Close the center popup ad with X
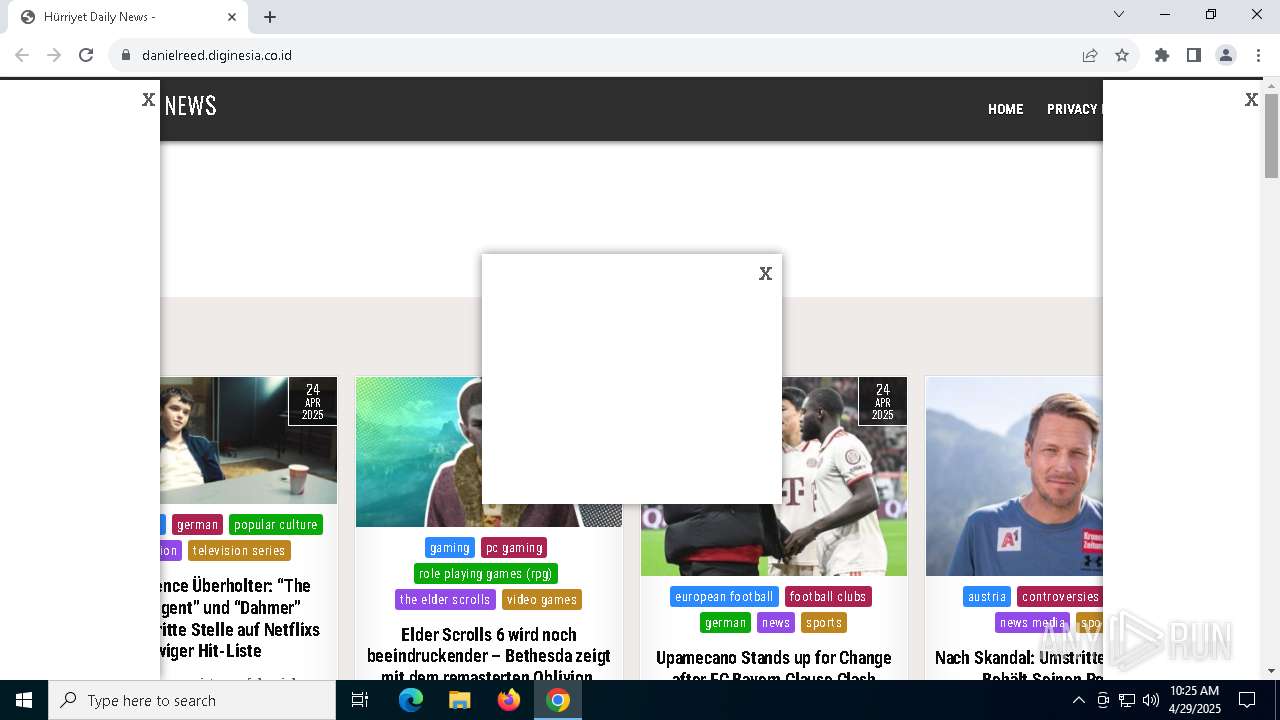1280x720 pixels. click(765, 274)
